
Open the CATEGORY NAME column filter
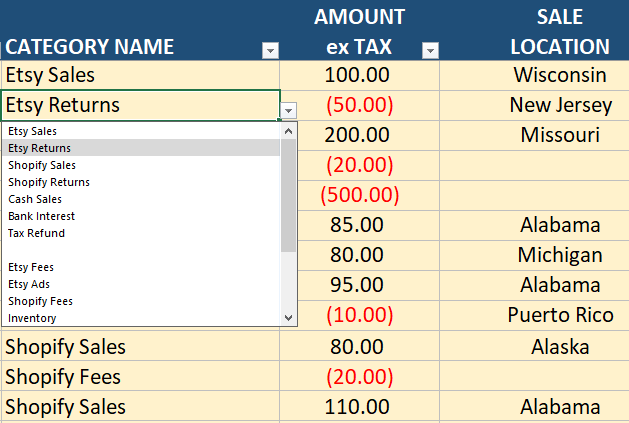click(x=270, y=51)
